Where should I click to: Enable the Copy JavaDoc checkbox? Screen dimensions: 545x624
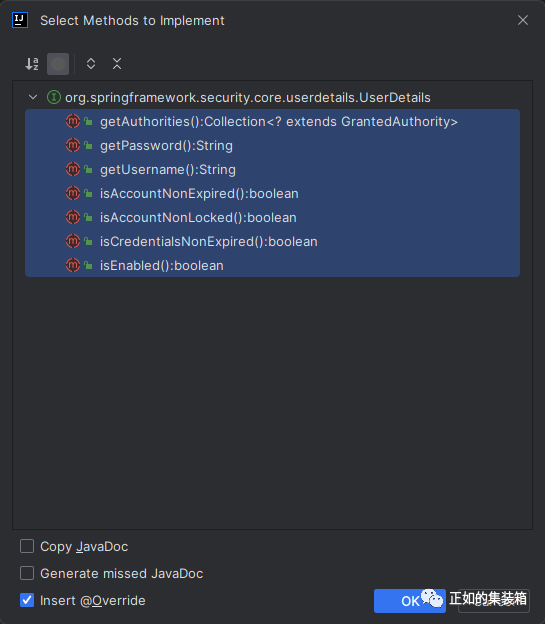coord(27,546)
